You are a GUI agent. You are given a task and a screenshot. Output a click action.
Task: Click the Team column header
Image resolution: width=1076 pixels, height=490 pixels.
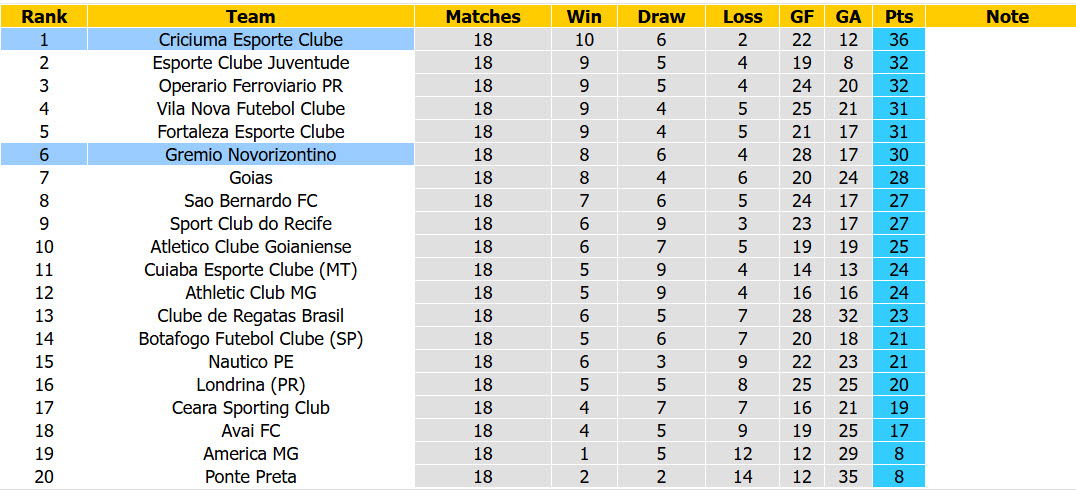[x=250, y=17]
